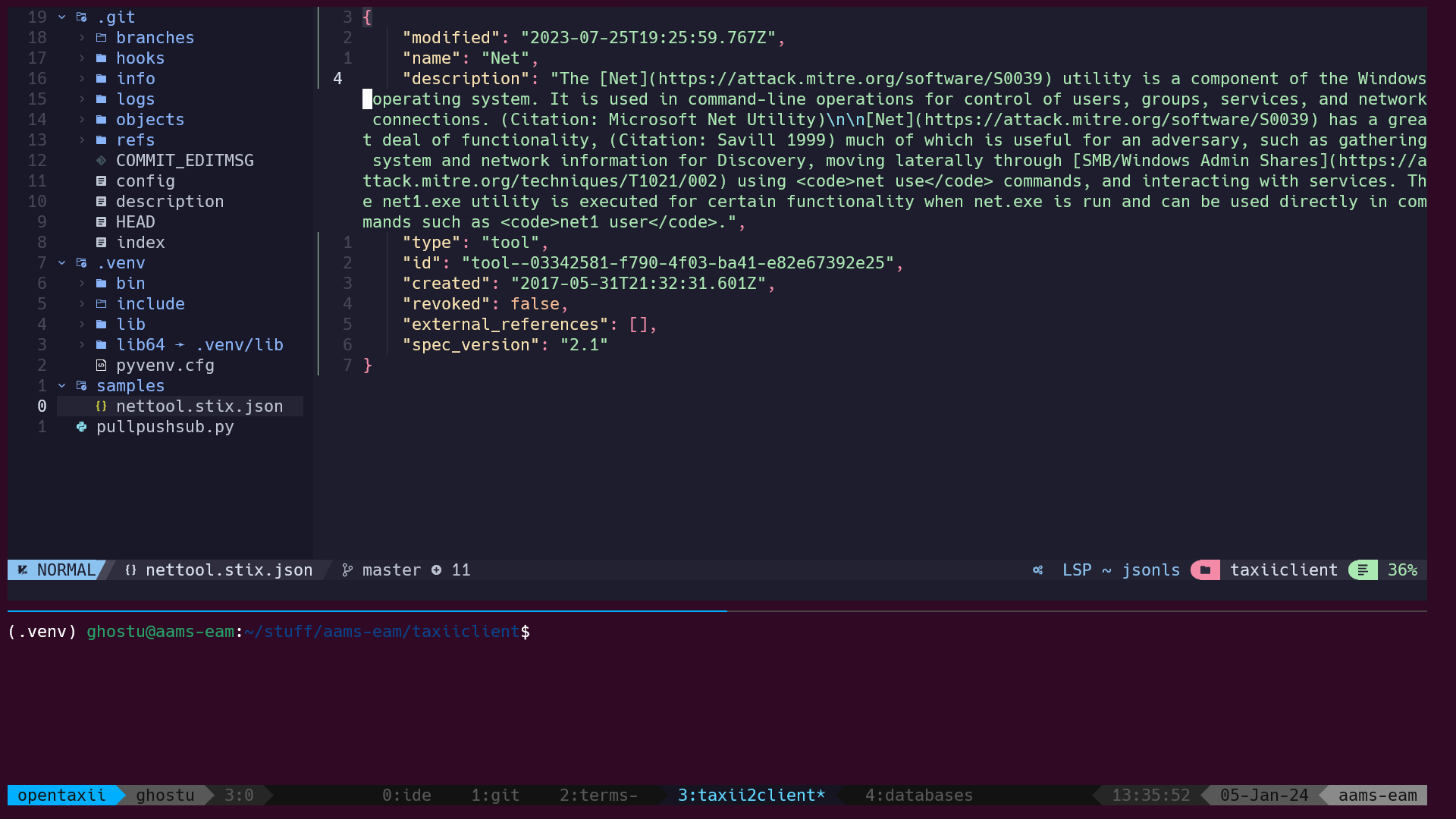Open the pullpushsub.py file
The height and width of the screenshot is (819, 1456).
(165, 426)
